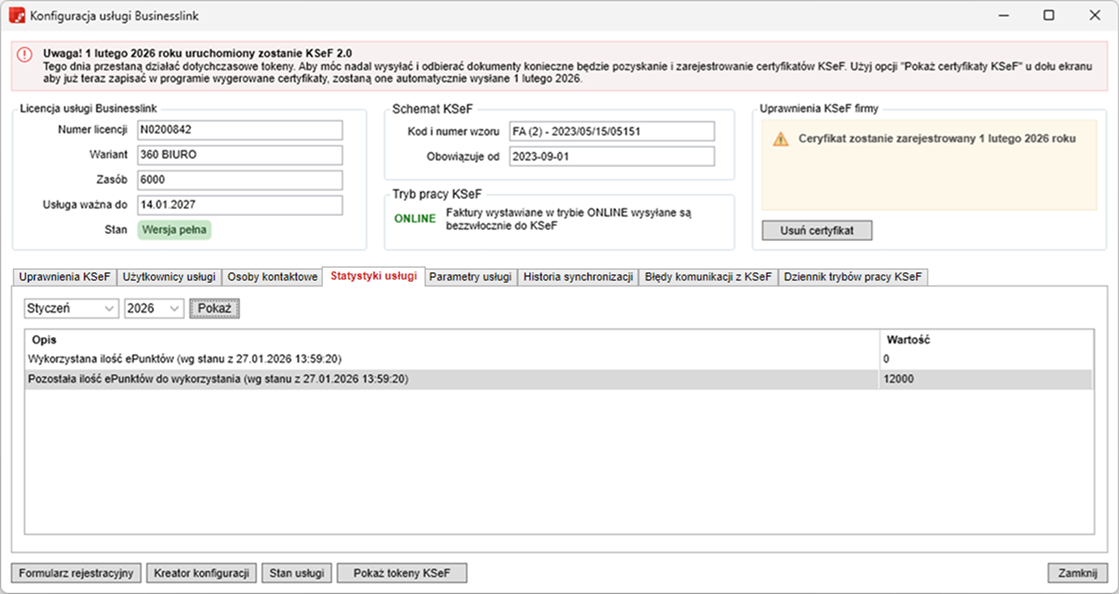Click the Numer licencji field
This screenshot has height=594, width=1119.
click(239, 131)
